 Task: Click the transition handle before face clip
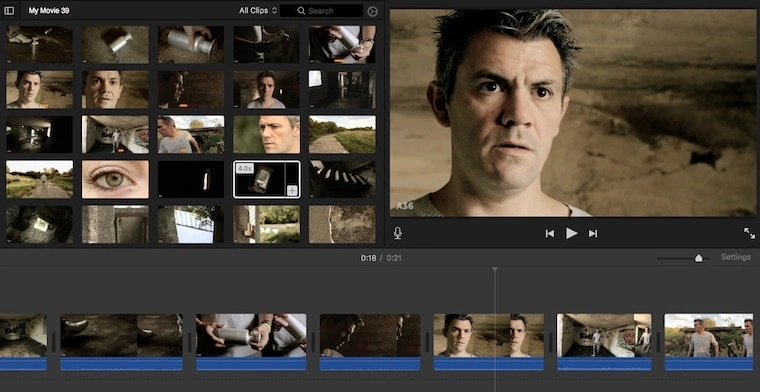pyautogui.click(x=427, y=342)
